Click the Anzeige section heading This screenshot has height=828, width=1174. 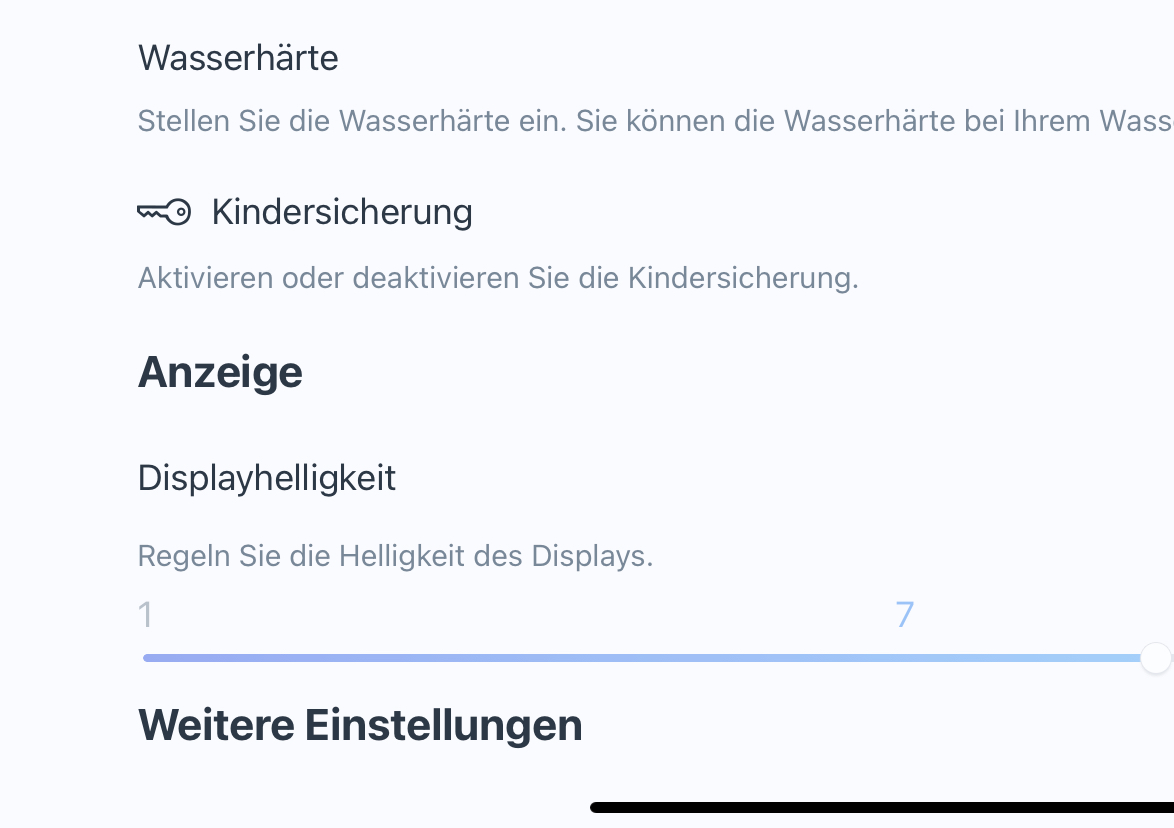point(220,372)
